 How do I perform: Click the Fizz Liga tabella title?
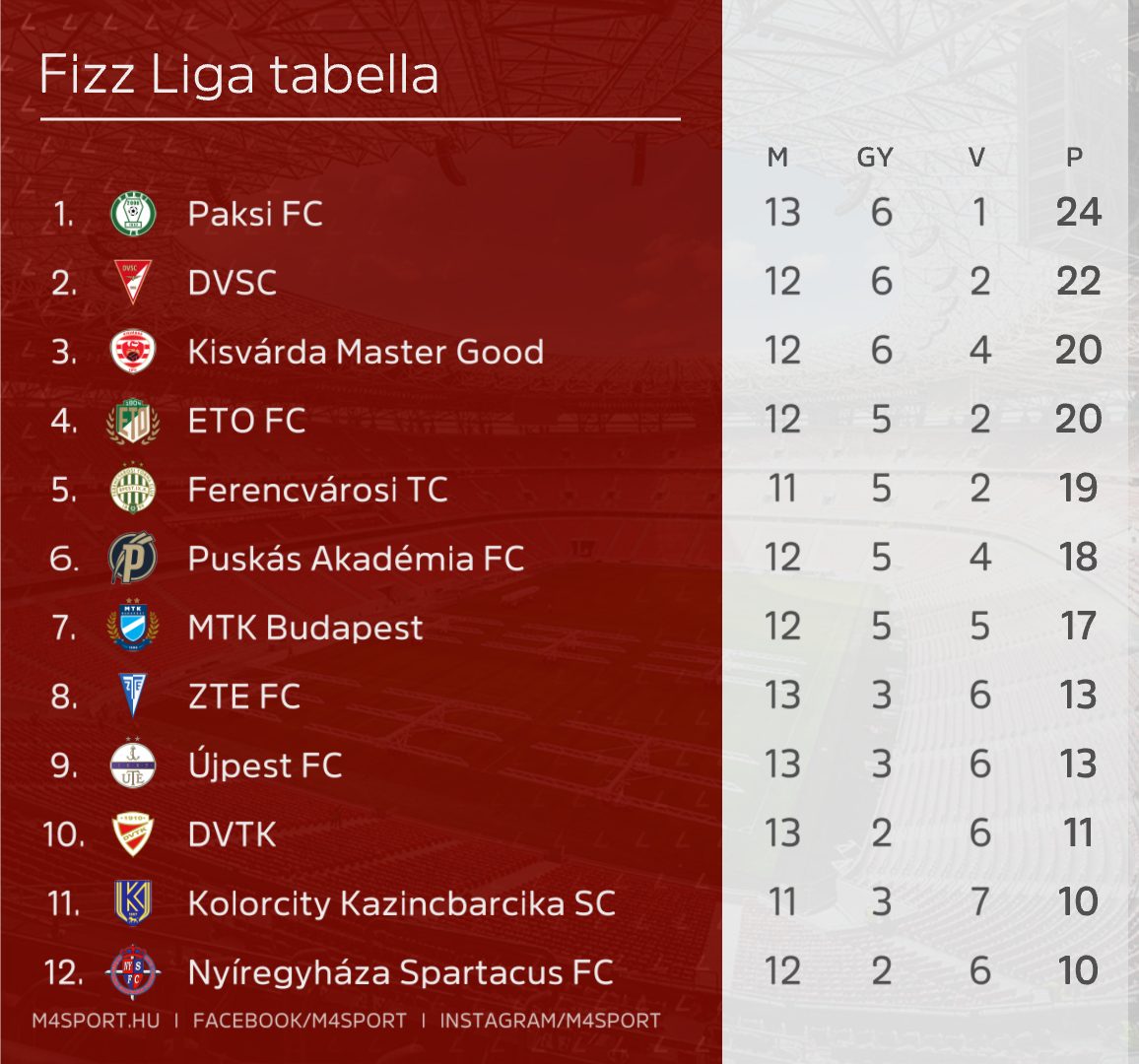pyautogui.click(x=238, y=76)
